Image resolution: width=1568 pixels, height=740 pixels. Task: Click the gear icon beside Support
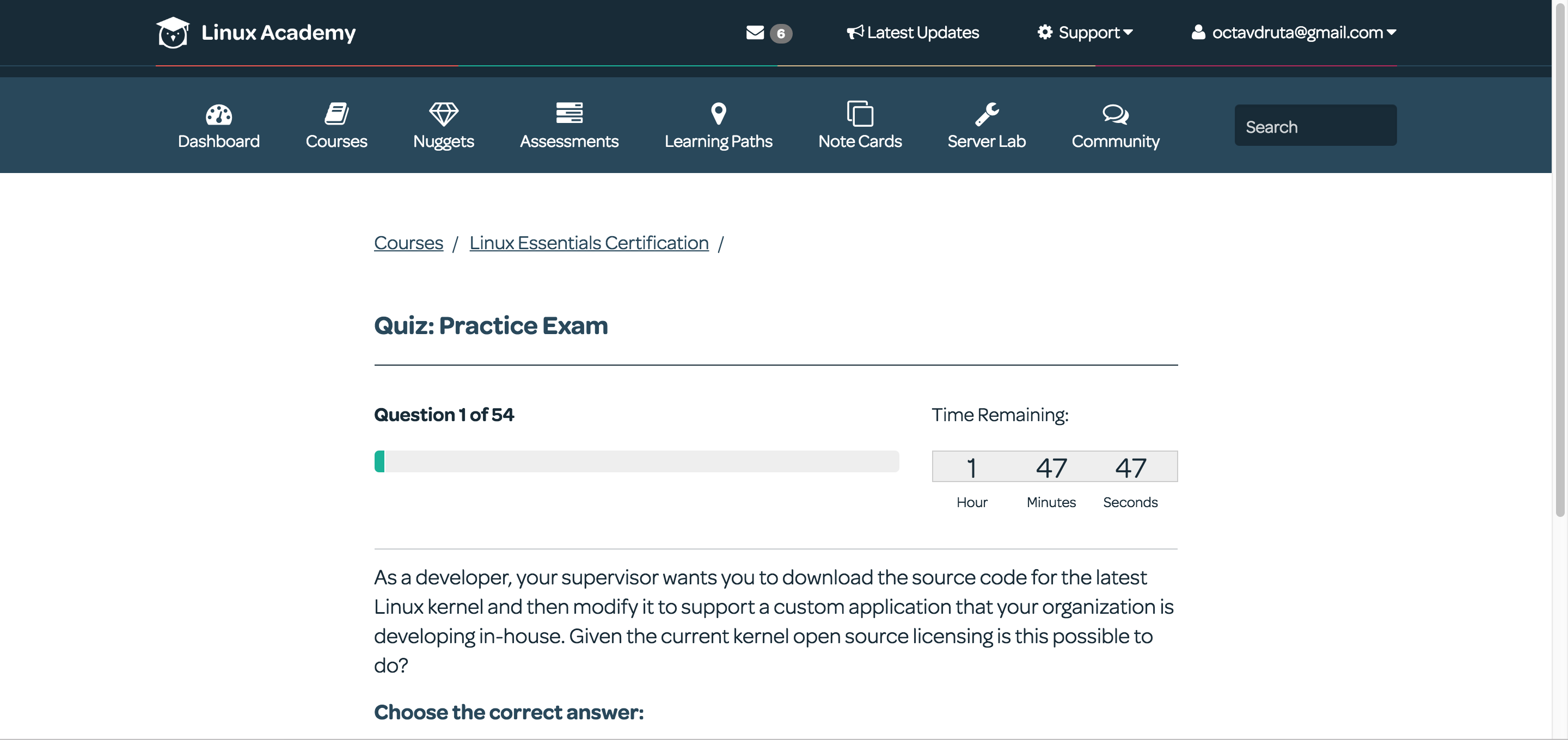pos(1045,32)
